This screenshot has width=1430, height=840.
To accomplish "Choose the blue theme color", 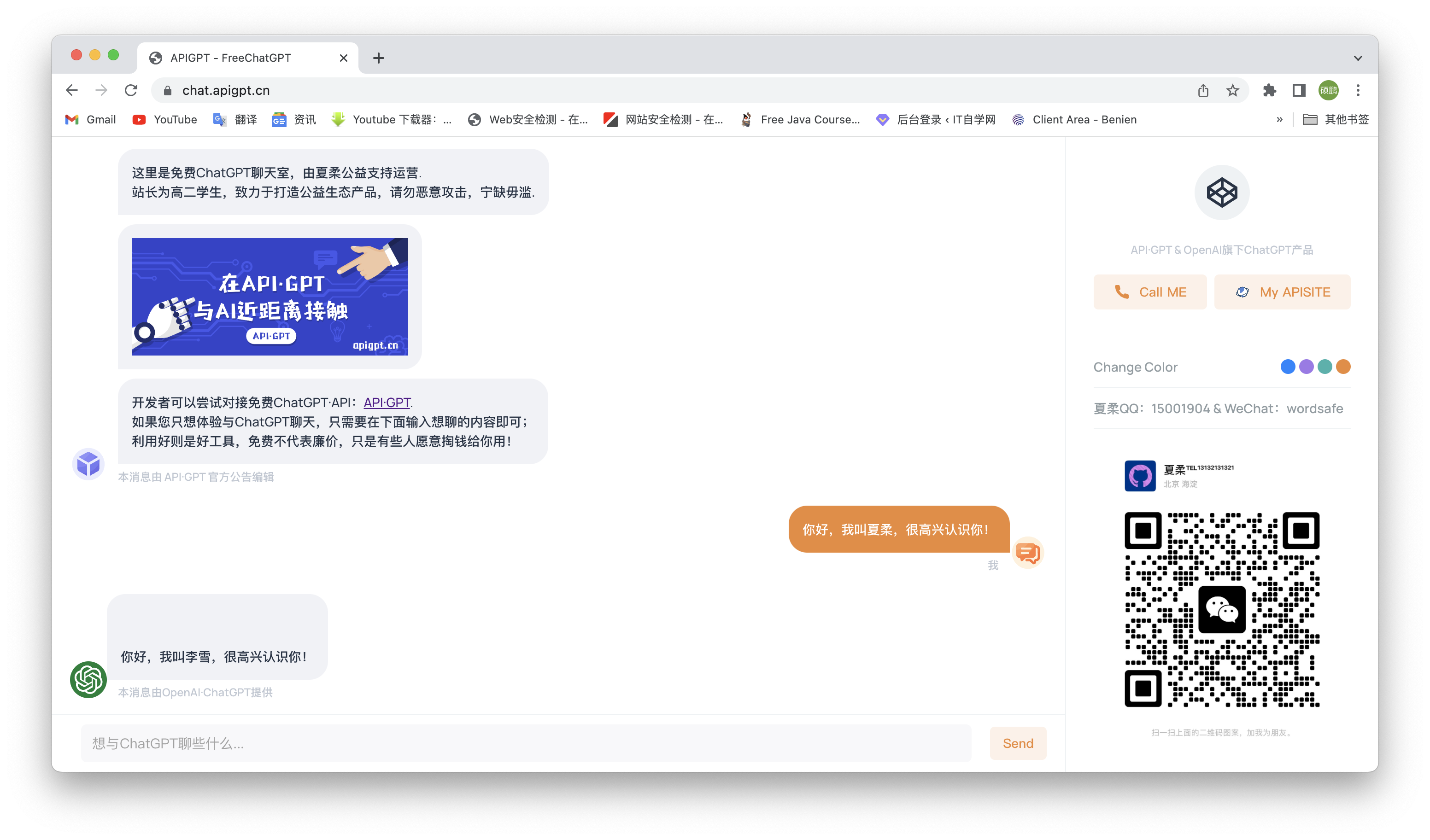I will click(x=1288, y=367).
